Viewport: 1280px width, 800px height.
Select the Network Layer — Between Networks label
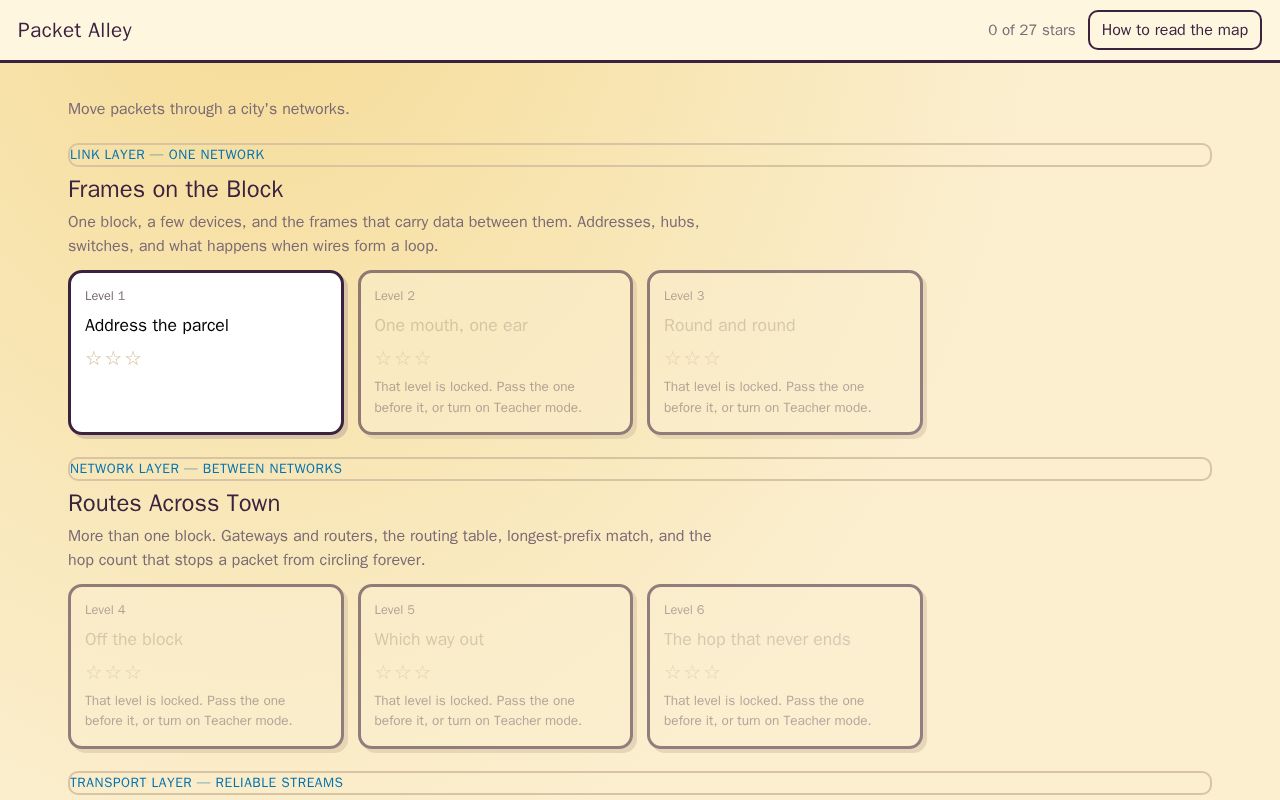click(206, 469)
